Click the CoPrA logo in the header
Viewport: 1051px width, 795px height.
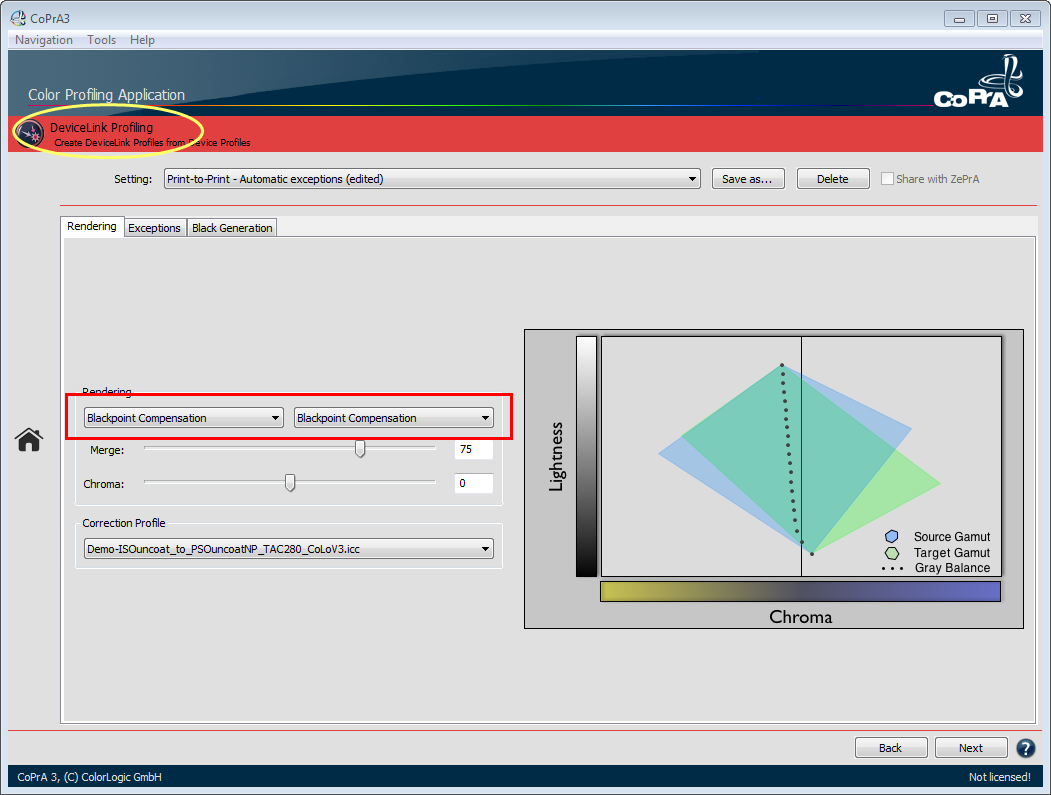(979, 82)
